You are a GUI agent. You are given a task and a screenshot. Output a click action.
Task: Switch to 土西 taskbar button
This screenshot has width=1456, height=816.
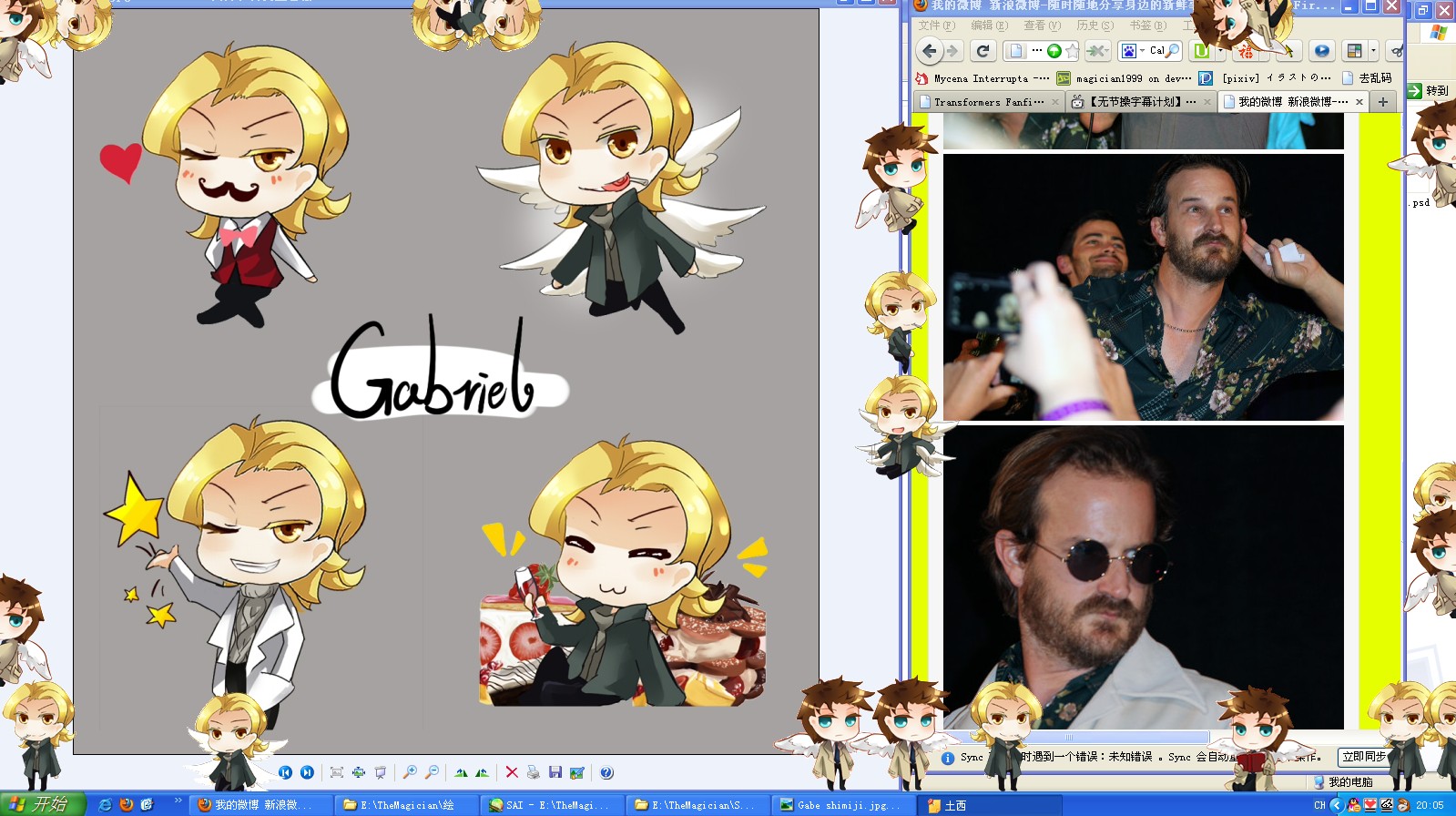[x=991, y=805]
